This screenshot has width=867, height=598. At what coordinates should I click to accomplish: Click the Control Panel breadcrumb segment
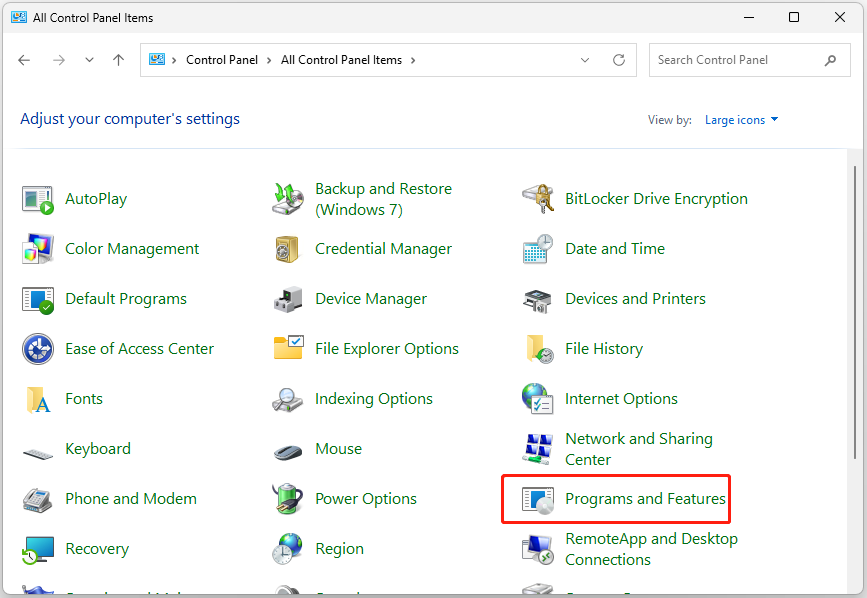coord(222,60)
